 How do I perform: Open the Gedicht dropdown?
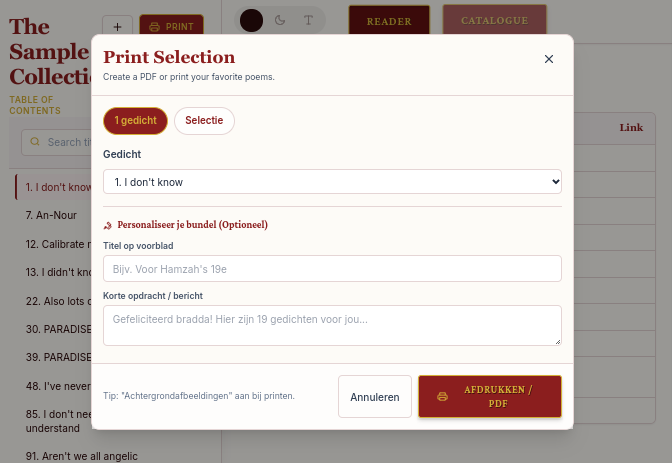point(332,182)
